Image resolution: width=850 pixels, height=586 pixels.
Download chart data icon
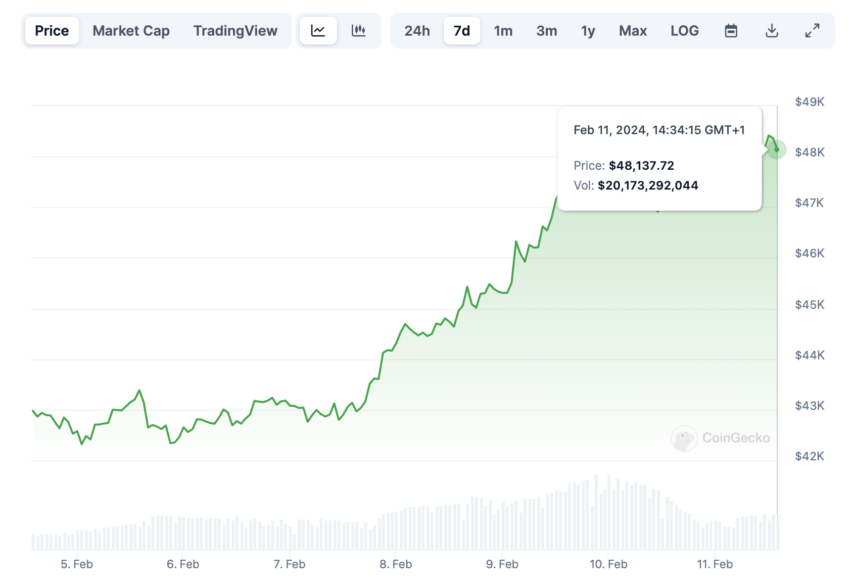[771, 31]
